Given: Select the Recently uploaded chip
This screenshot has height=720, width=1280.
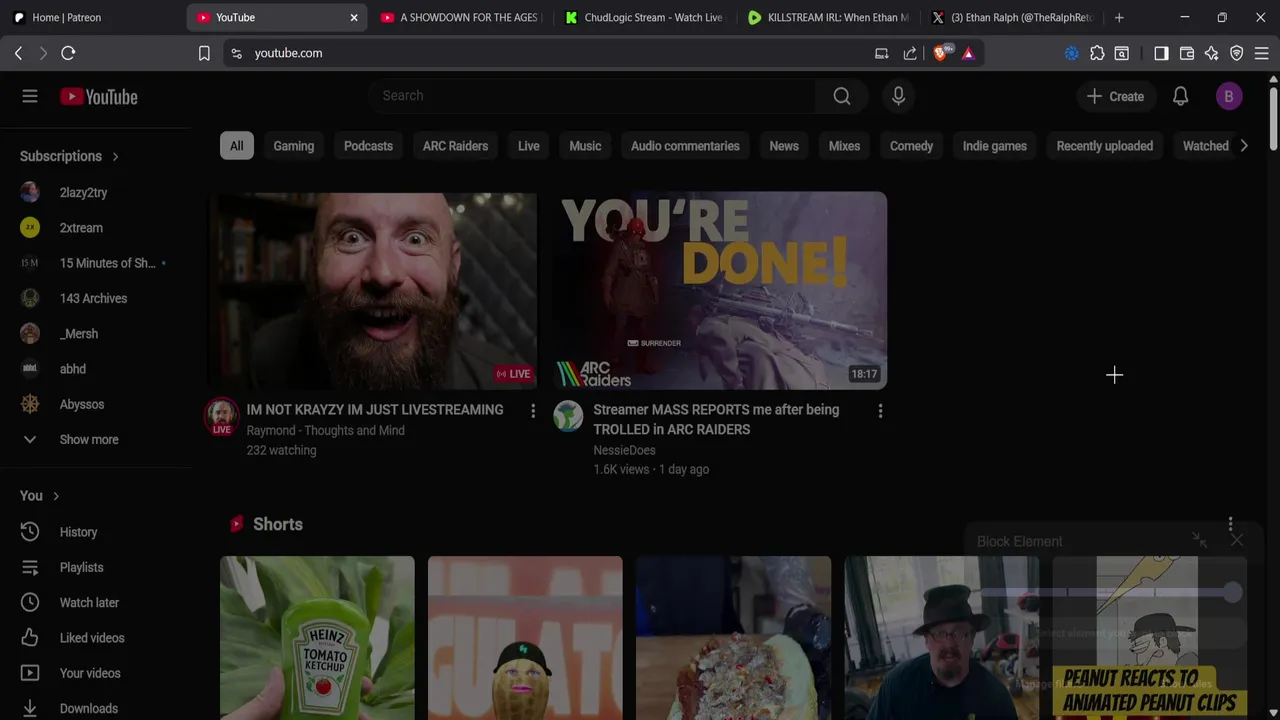Looking at the screenshot, I should [1105, 146].
